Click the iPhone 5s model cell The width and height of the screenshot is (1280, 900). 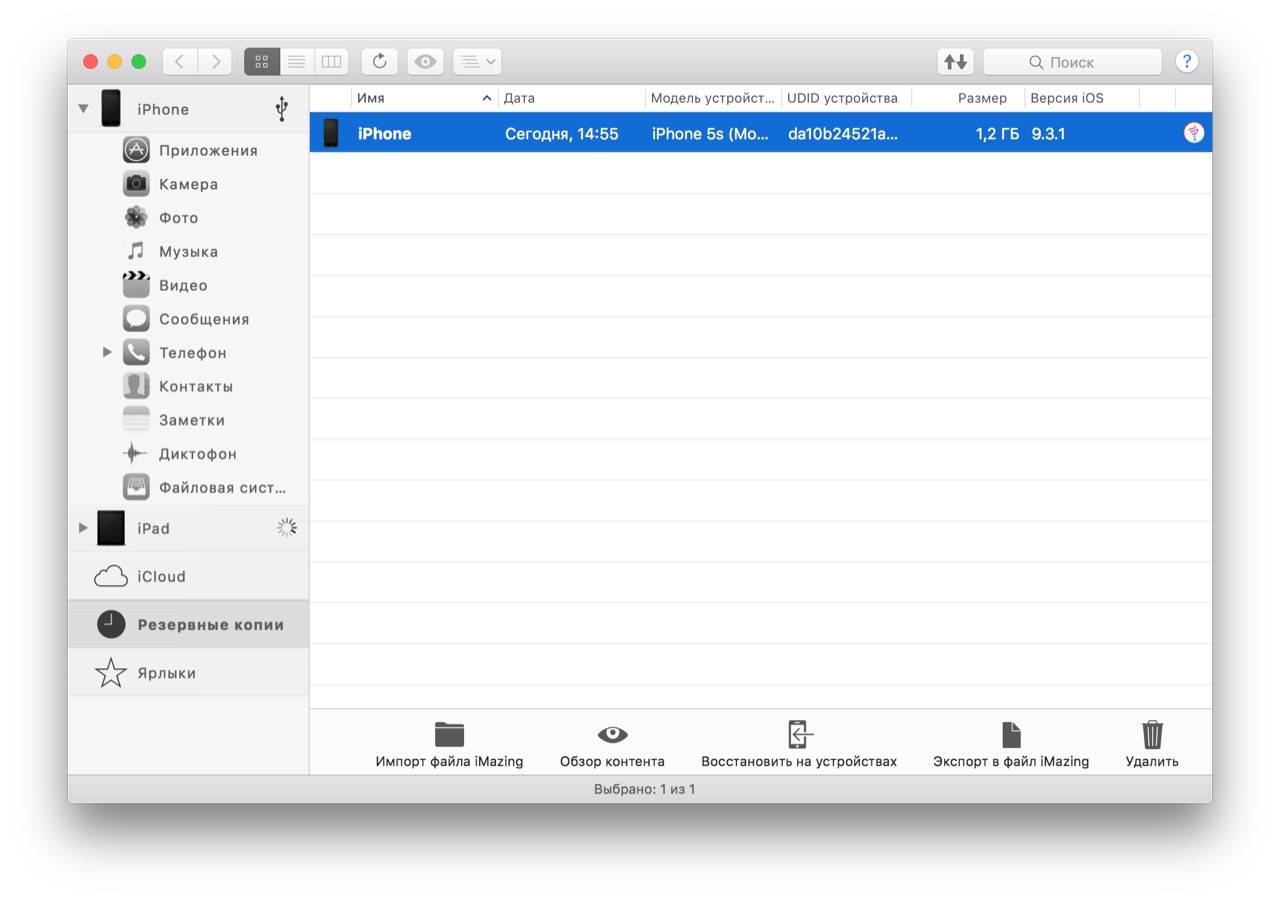point(710,134)
